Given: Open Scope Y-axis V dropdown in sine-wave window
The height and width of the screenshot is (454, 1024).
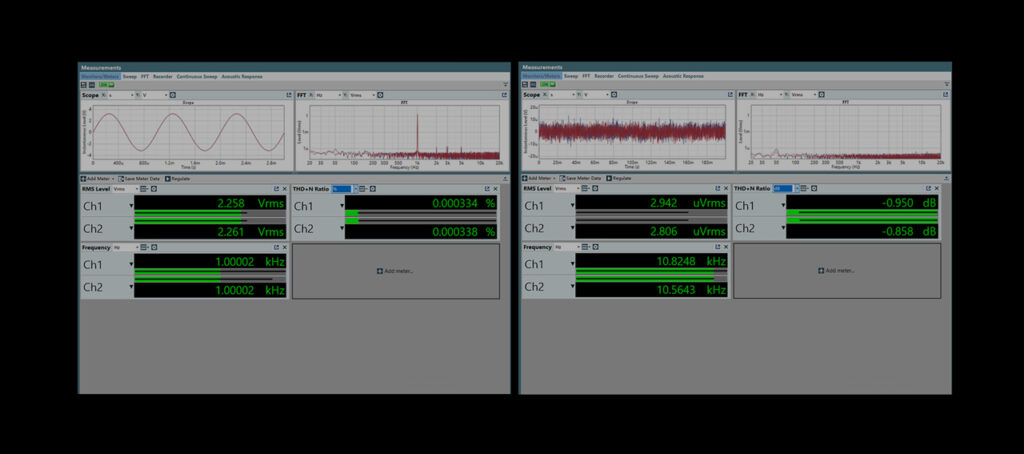Looking at the screenshot, I should pyautogui.click(x=155, y=95).
